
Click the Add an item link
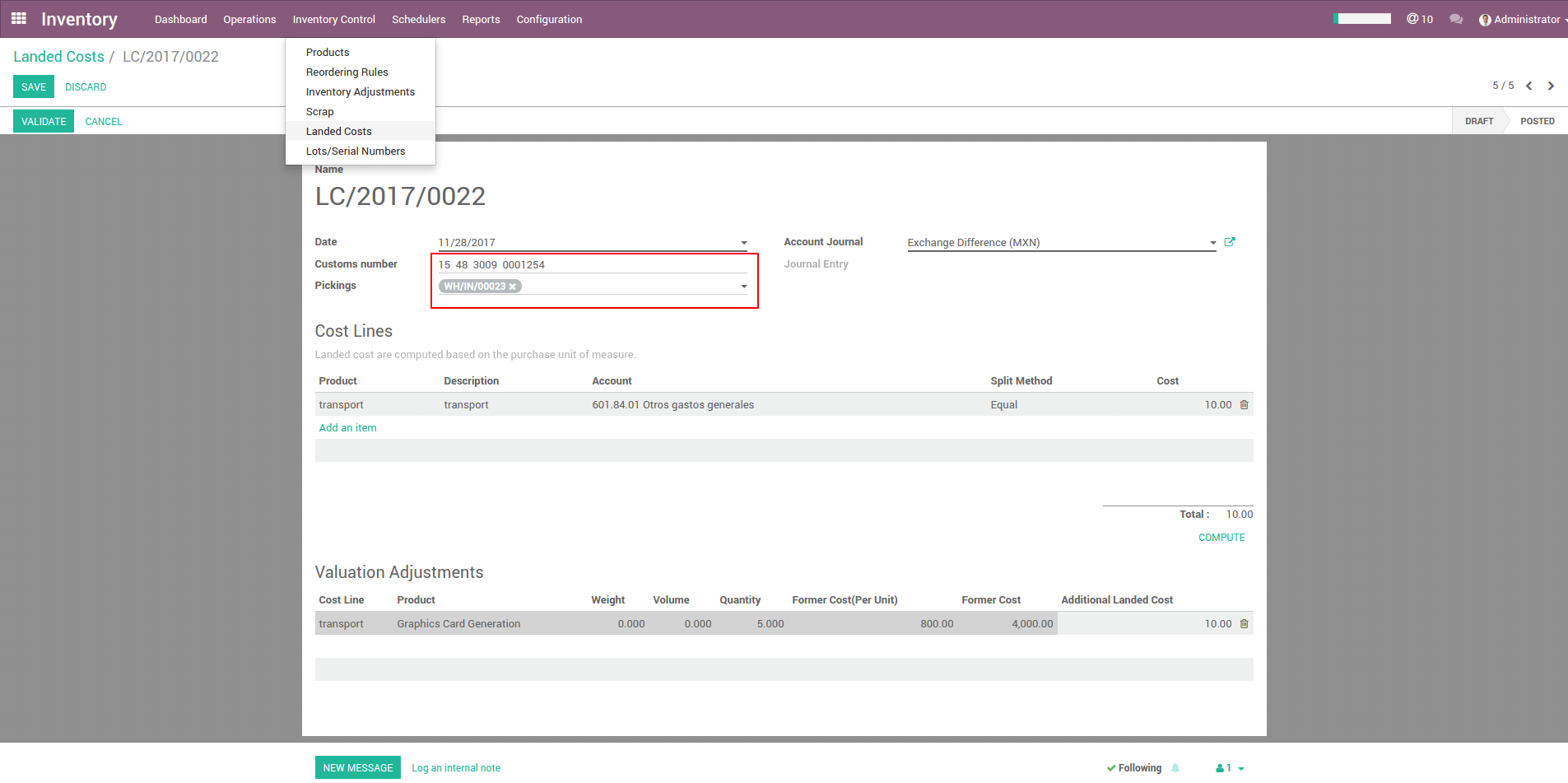point(347,428)
